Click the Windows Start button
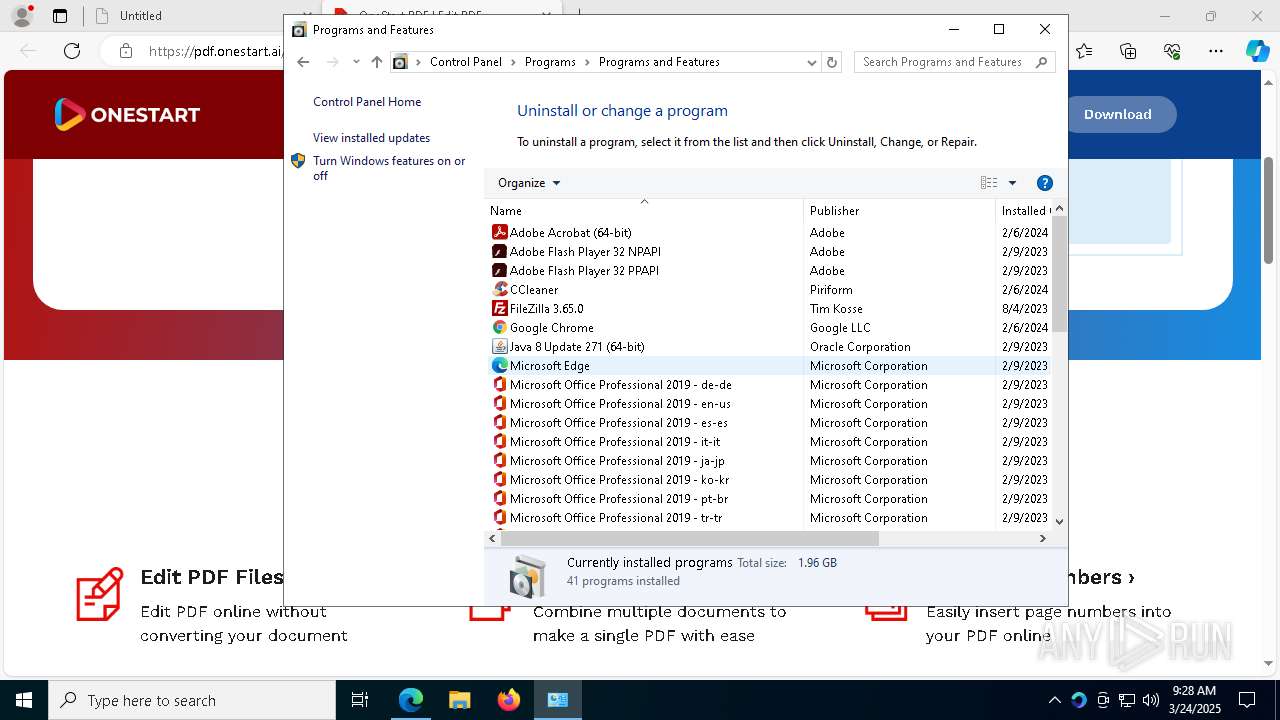The height and width of the screenshot is (720, 1280). point(24,700)
